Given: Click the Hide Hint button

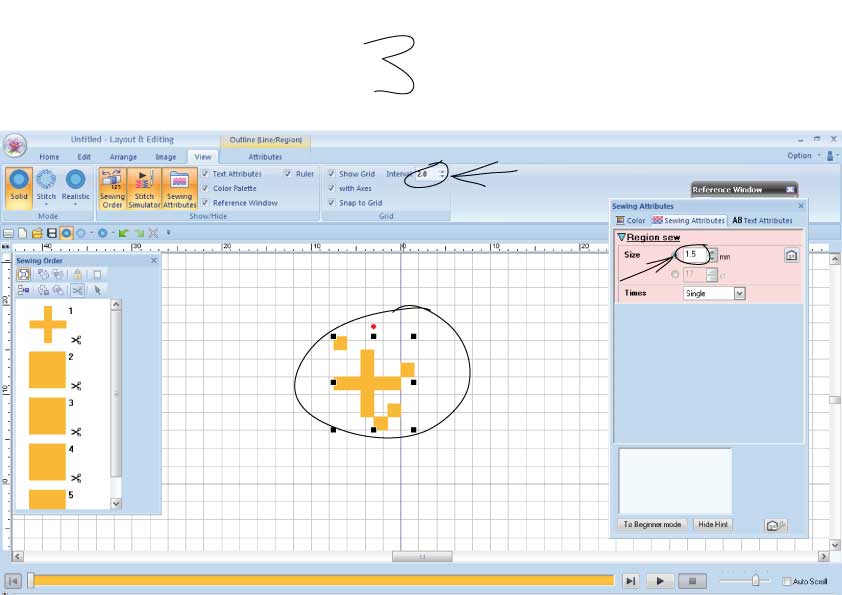Looking at the screenshot, I should click(x=713, y=524).
